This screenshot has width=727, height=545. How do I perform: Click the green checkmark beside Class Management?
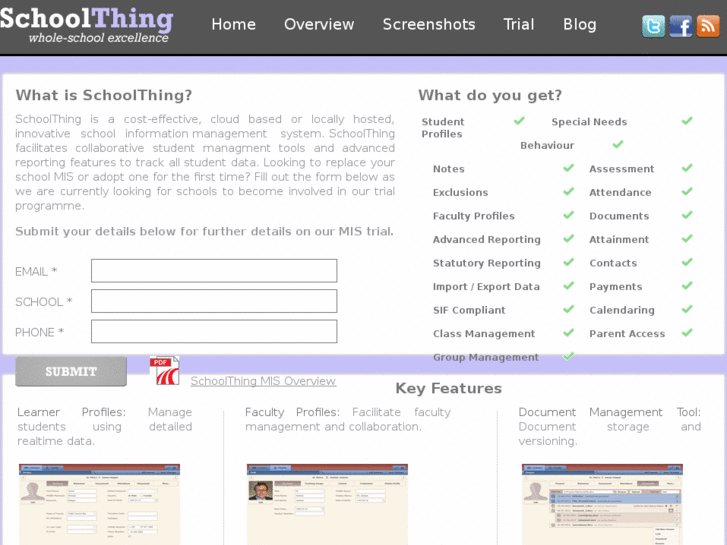tap(568, 333)
